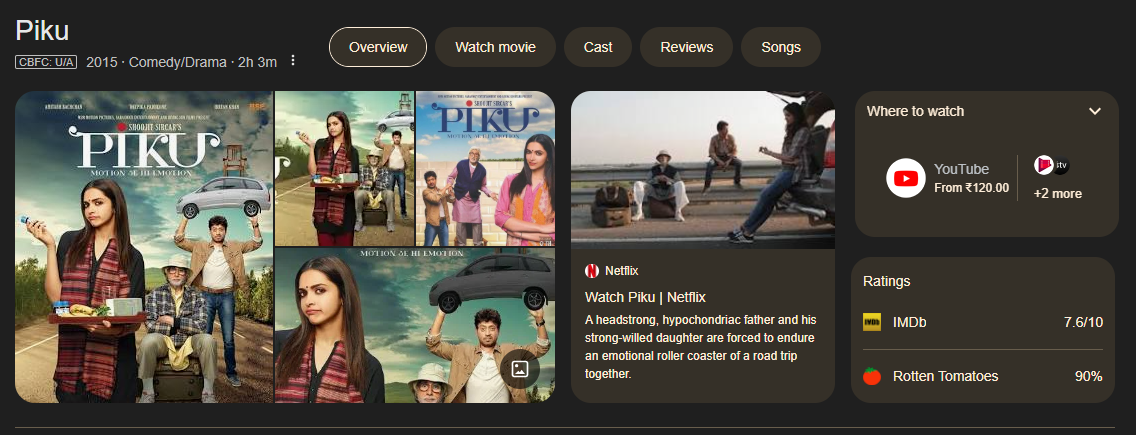Screen dimensions: 1136x435
Task: Click the Rotten Tomatoes 90% rating
Action: pyautogui.click(x=1088, y=376)
